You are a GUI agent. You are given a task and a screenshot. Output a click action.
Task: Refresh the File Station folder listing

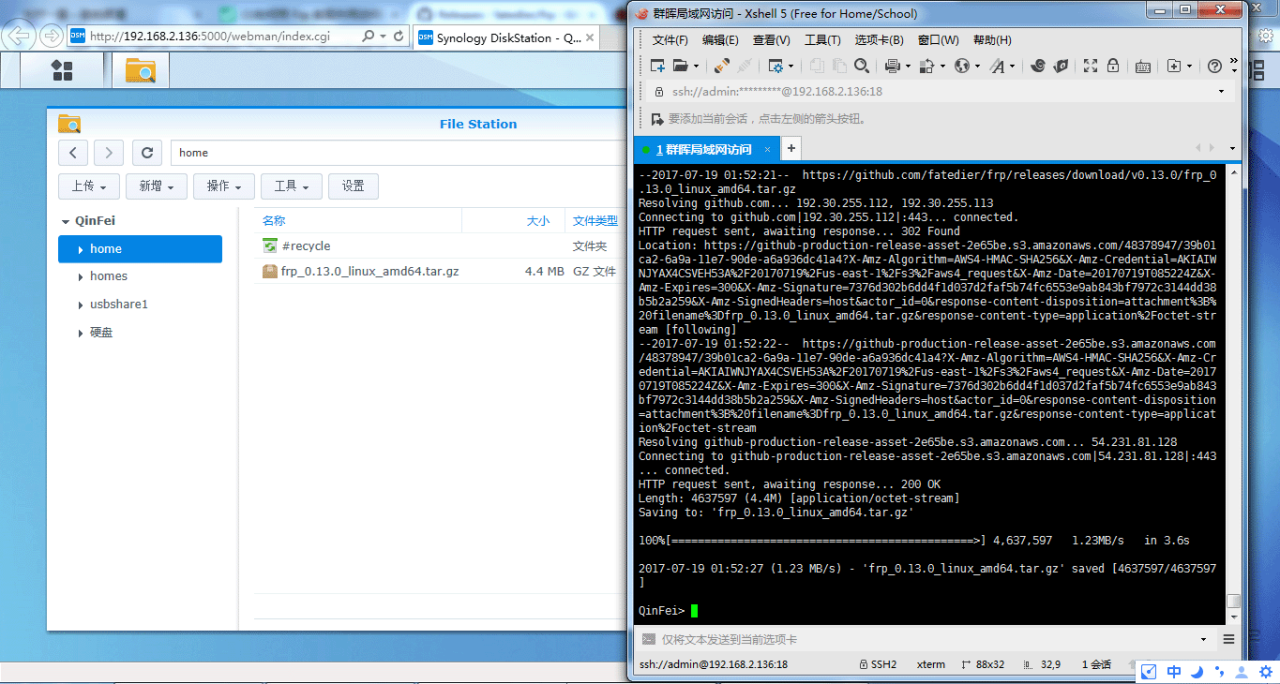147,153
